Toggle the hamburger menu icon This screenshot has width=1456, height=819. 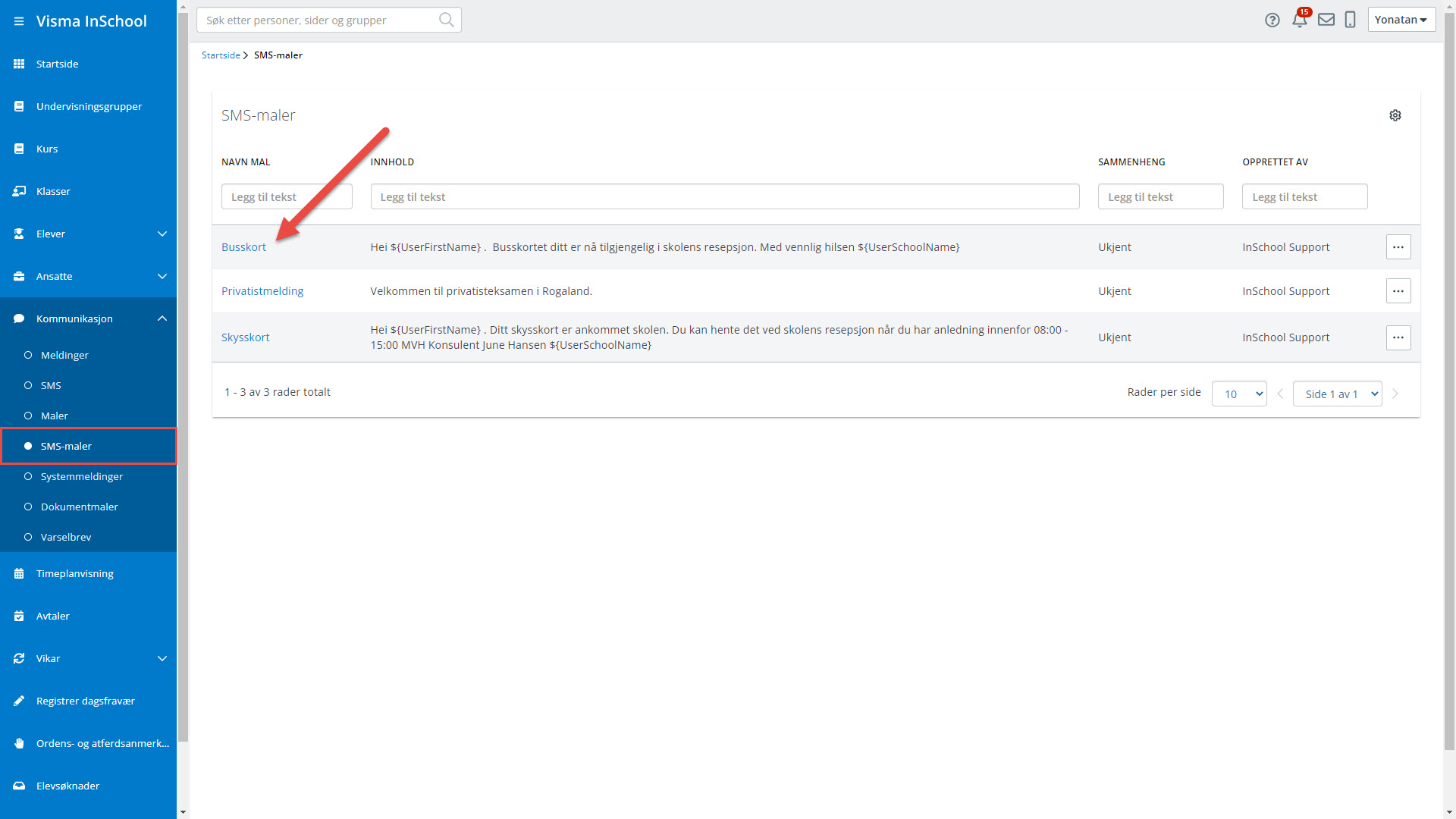(19, 21)
